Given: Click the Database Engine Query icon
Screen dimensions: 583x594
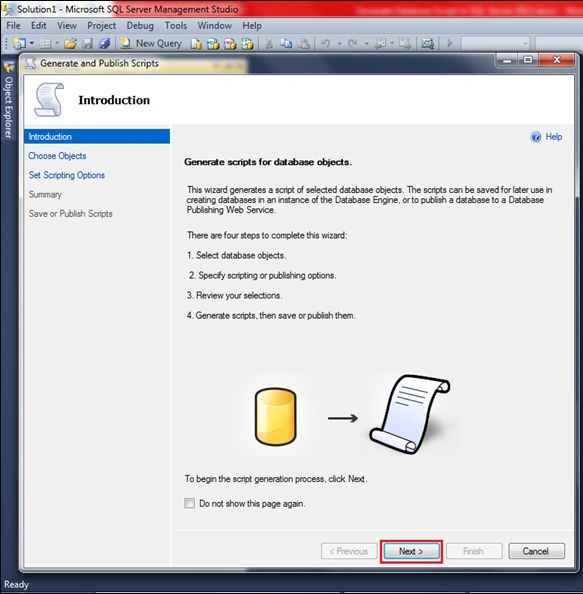Looking at the screenshot, I should [x=196, y=44].
